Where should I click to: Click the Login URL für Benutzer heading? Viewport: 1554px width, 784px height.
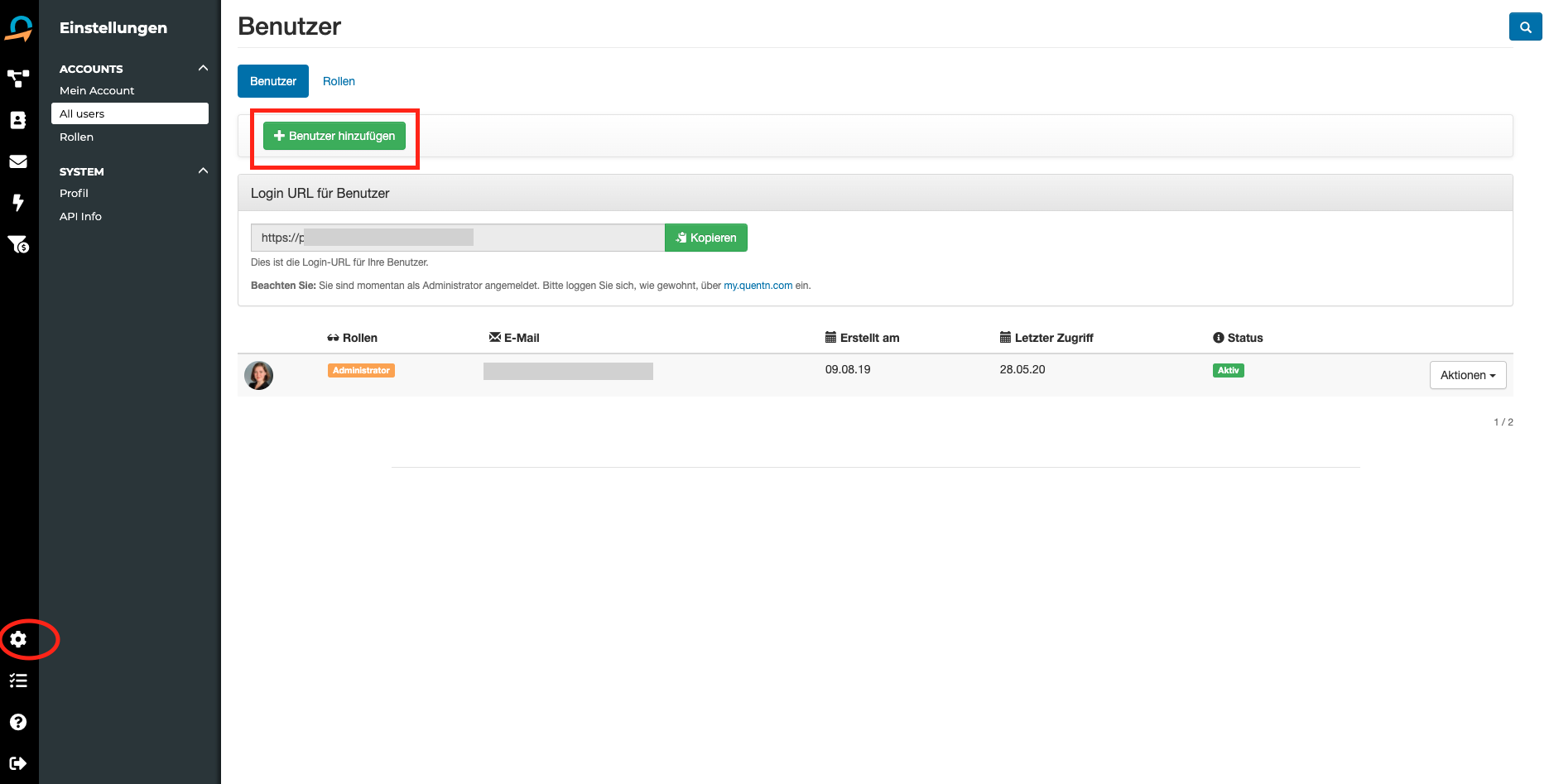(x=320, y=193)
